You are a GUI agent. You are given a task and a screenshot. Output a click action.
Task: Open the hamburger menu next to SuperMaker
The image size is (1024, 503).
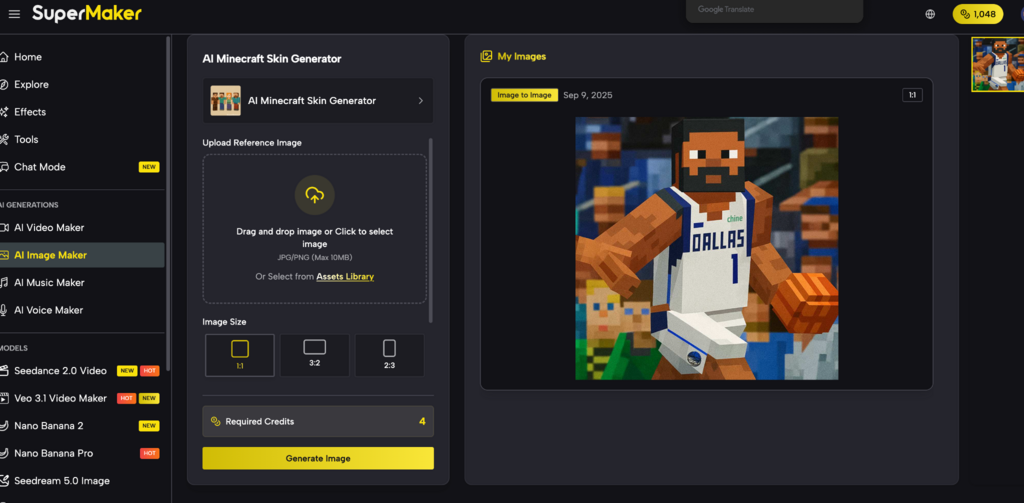coord(14,14)
